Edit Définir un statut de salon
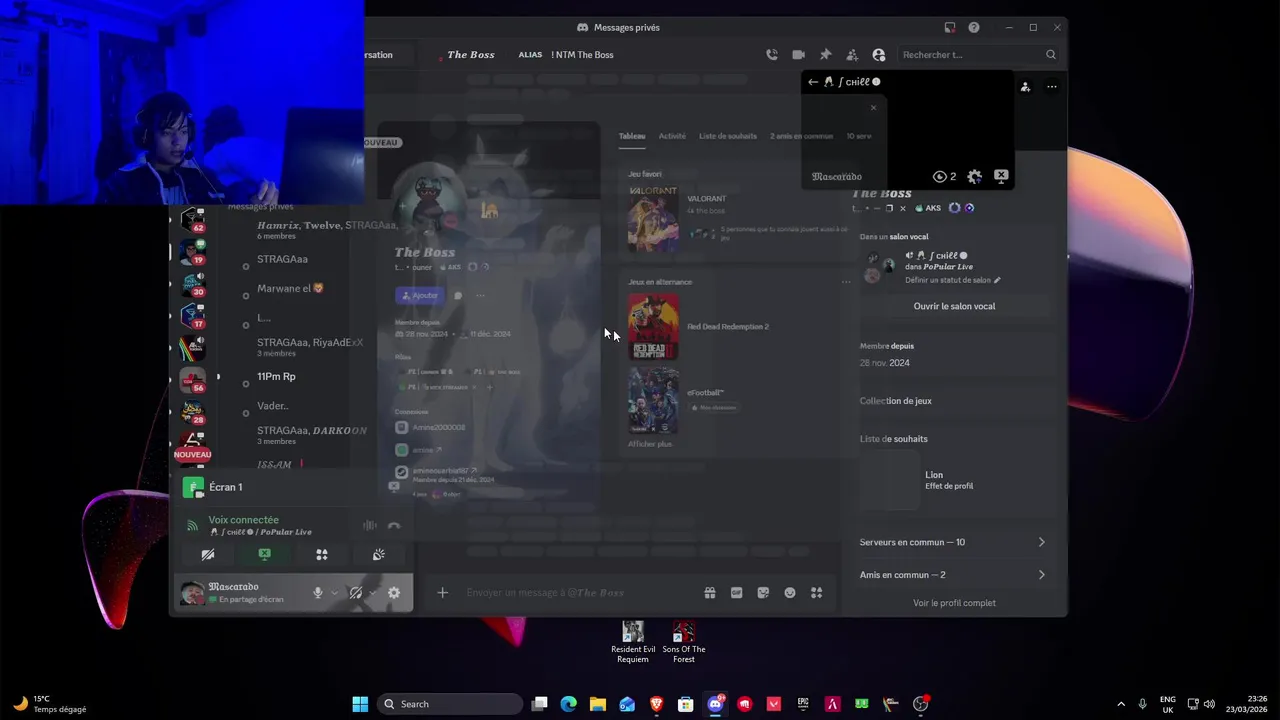 pos(952,280)
